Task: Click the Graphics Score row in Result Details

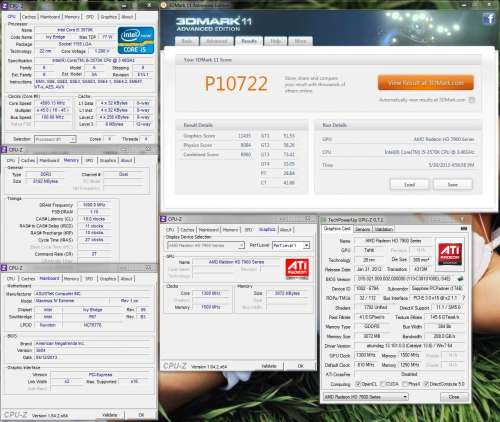Action: 217,136
